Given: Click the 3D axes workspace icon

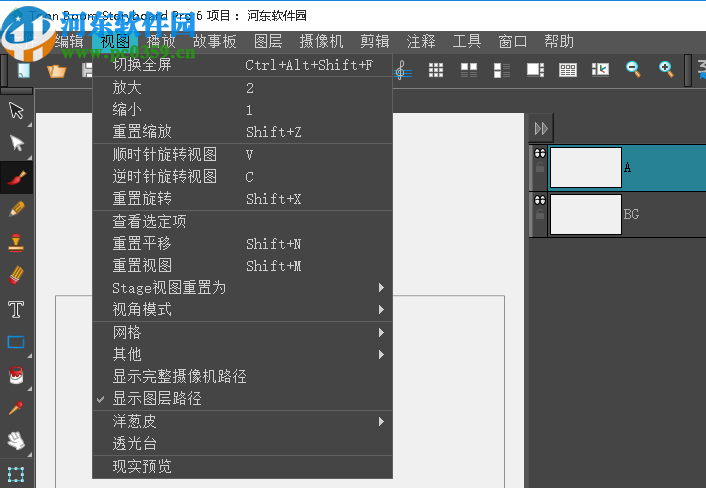Looking at the screenshot, I should click(x=600, y=70).
